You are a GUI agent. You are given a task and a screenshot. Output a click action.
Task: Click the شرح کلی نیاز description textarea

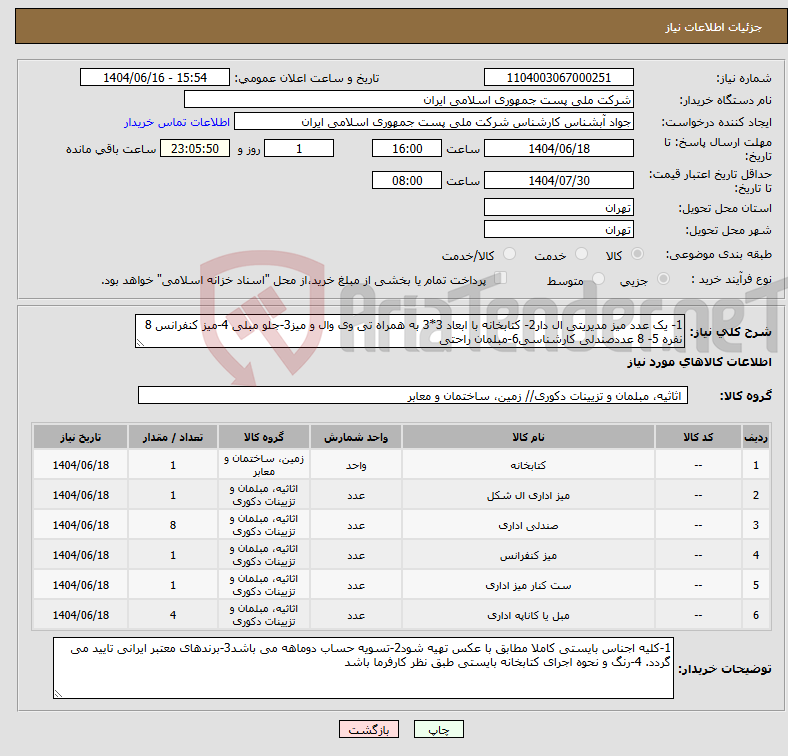click(x=410, y=331)
